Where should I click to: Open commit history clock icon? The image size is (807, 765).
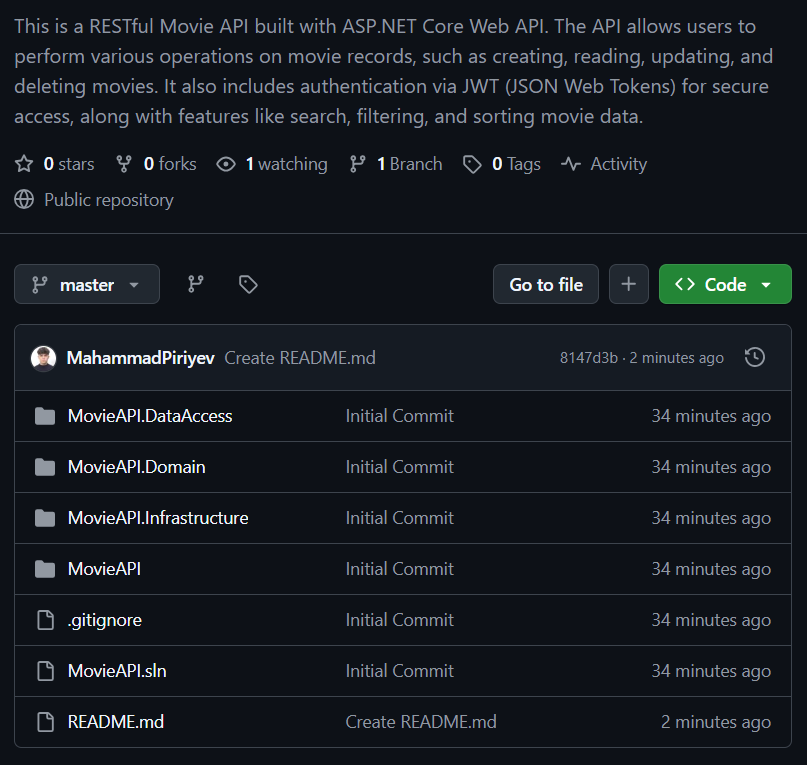tap(755, 357)
